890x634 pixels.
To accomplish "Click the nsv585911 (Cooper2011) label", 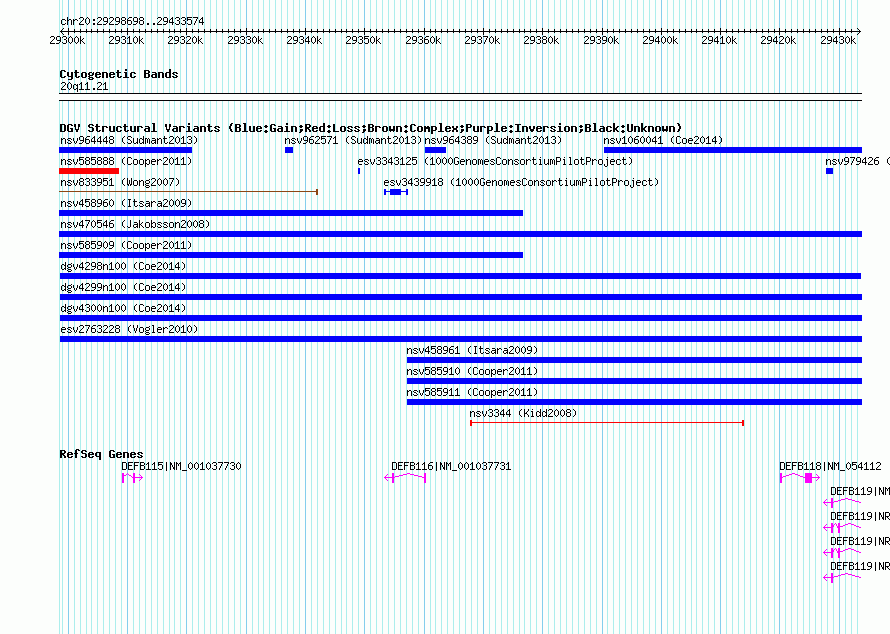I will tap(472, 392).
